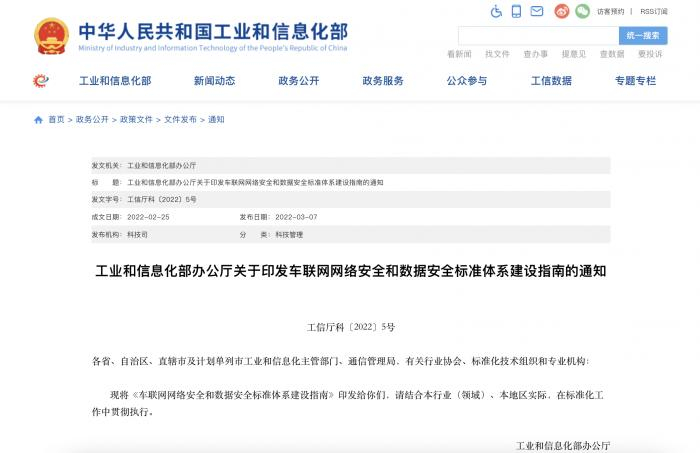Click the 发文机关 value 工业和信息化部办公厅

click(162, 166)
